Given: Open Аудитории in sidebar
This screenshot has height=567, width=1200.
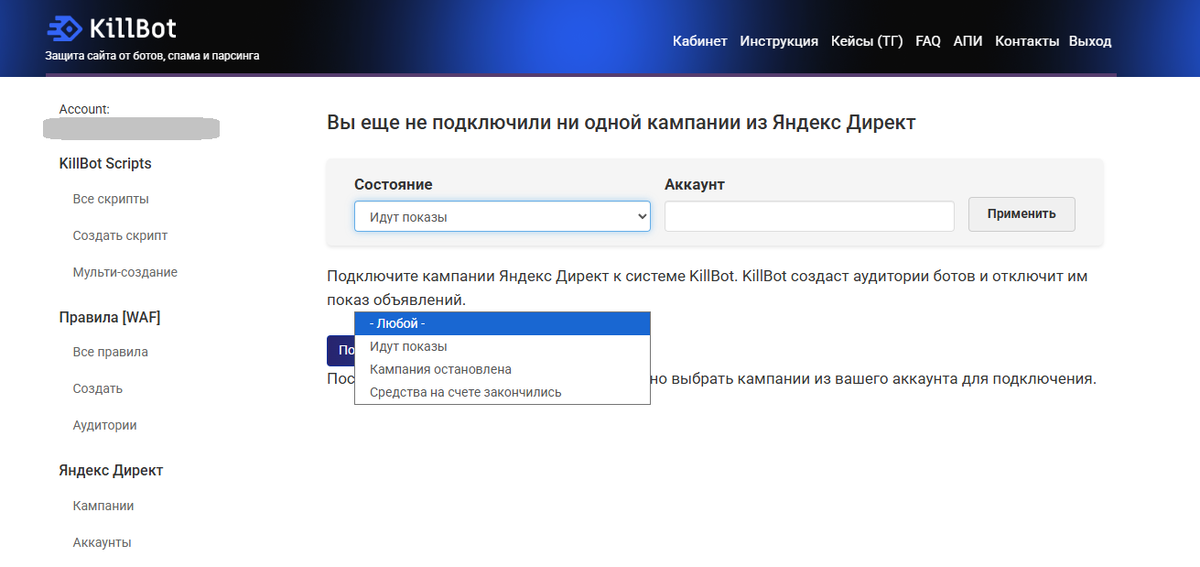Looking at the screenshot, I should (105, 425).
